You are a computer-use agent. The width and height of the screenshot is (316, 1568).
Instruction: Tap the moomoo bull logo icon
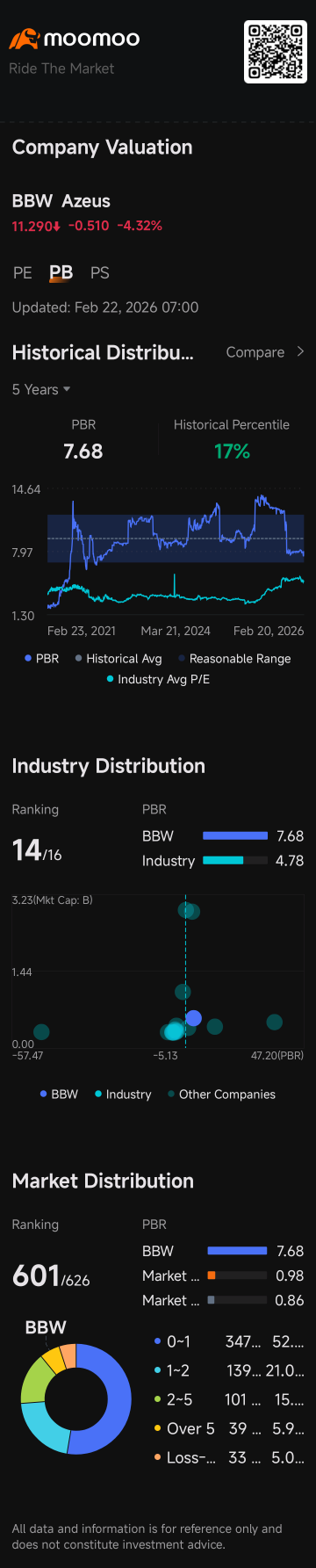[24, 39]
